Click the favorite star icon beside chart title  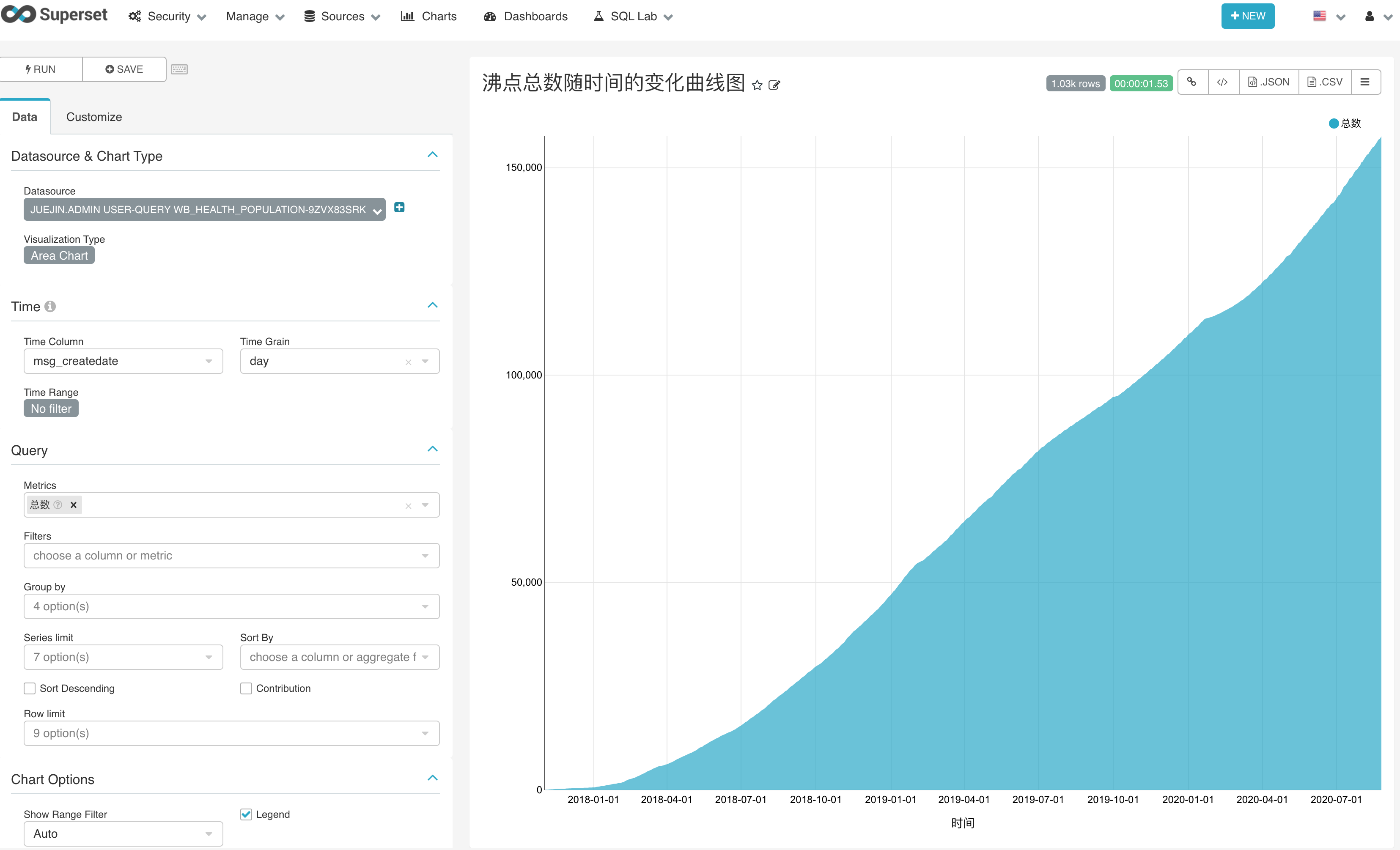pos(757,85)
